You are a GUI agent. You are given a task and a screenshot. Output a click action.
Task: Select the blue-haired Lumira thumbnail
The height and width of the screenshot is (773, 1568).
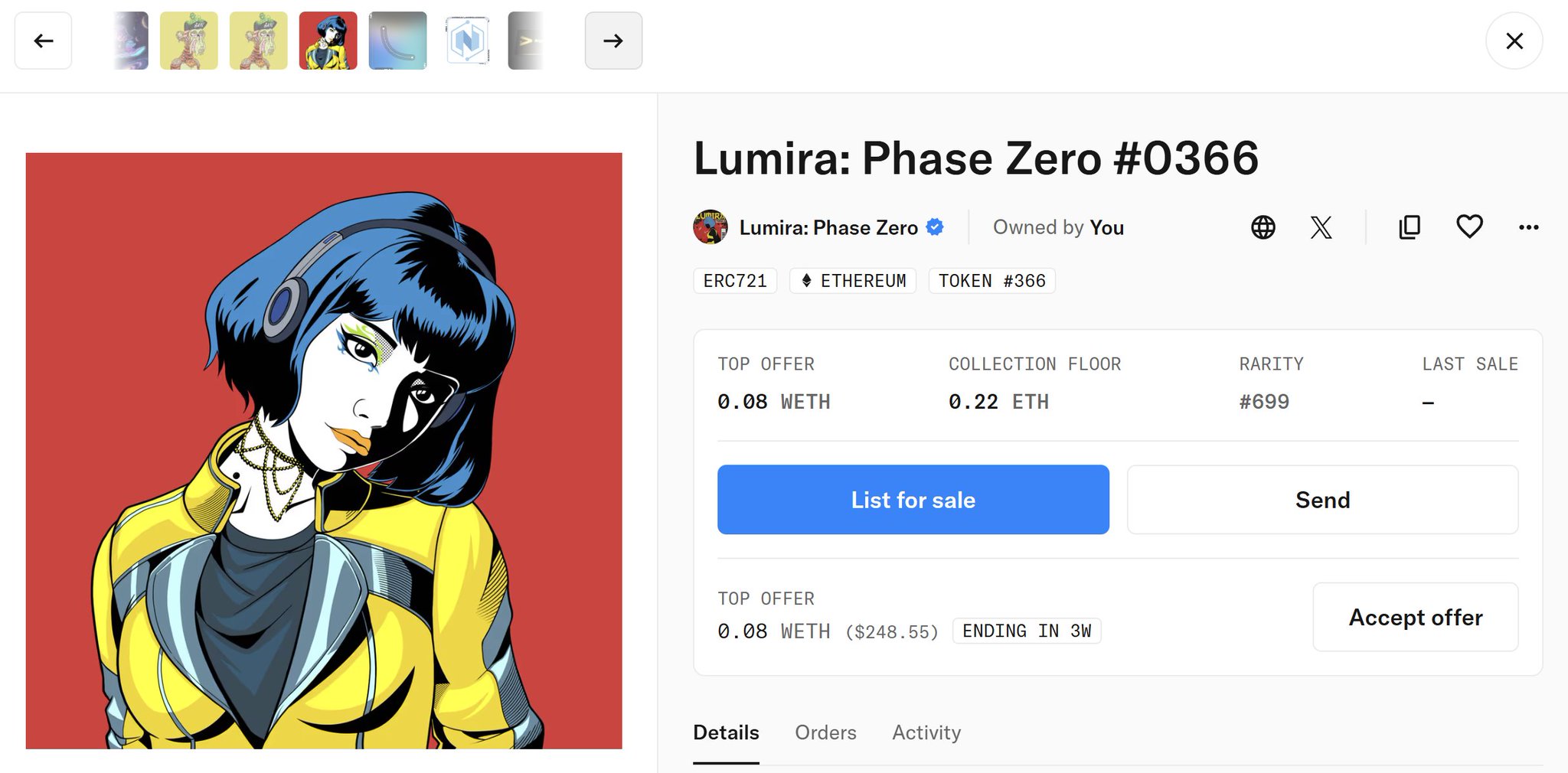point(328,41)
